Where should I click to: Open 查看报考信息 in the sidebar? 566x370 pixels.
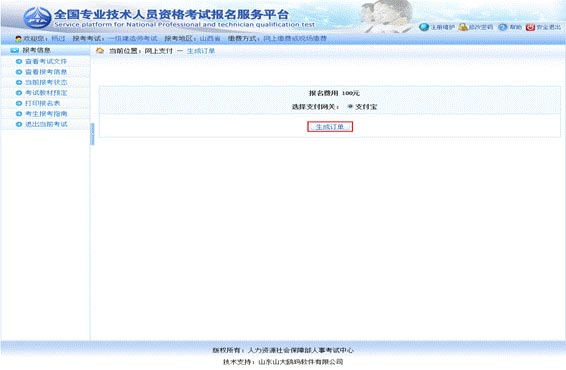pyautogui.click(x=46, y=72)
